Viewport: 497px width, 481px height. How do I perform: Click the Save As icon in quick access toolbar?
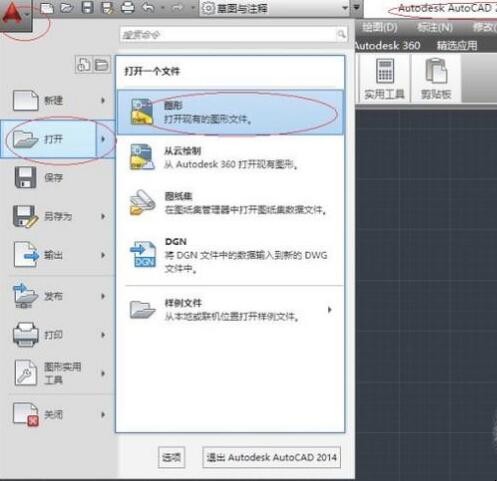coord(107,8)
